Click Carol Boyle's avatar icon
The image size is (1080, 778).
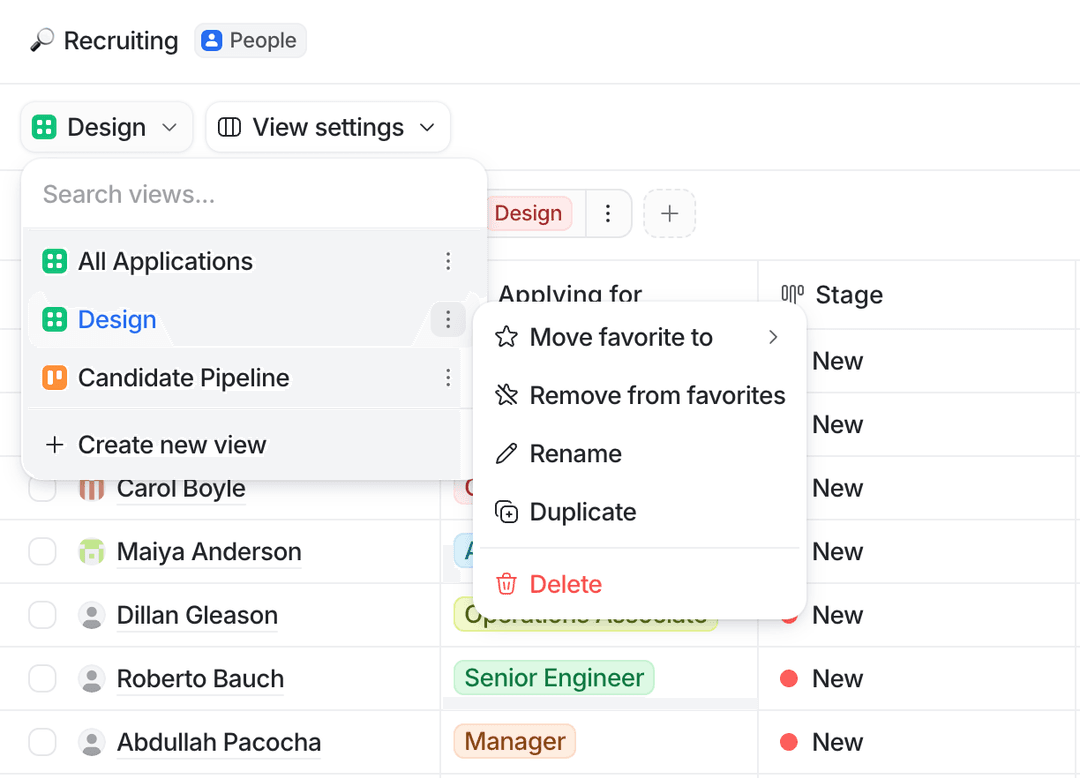click(x=92, y=490)
